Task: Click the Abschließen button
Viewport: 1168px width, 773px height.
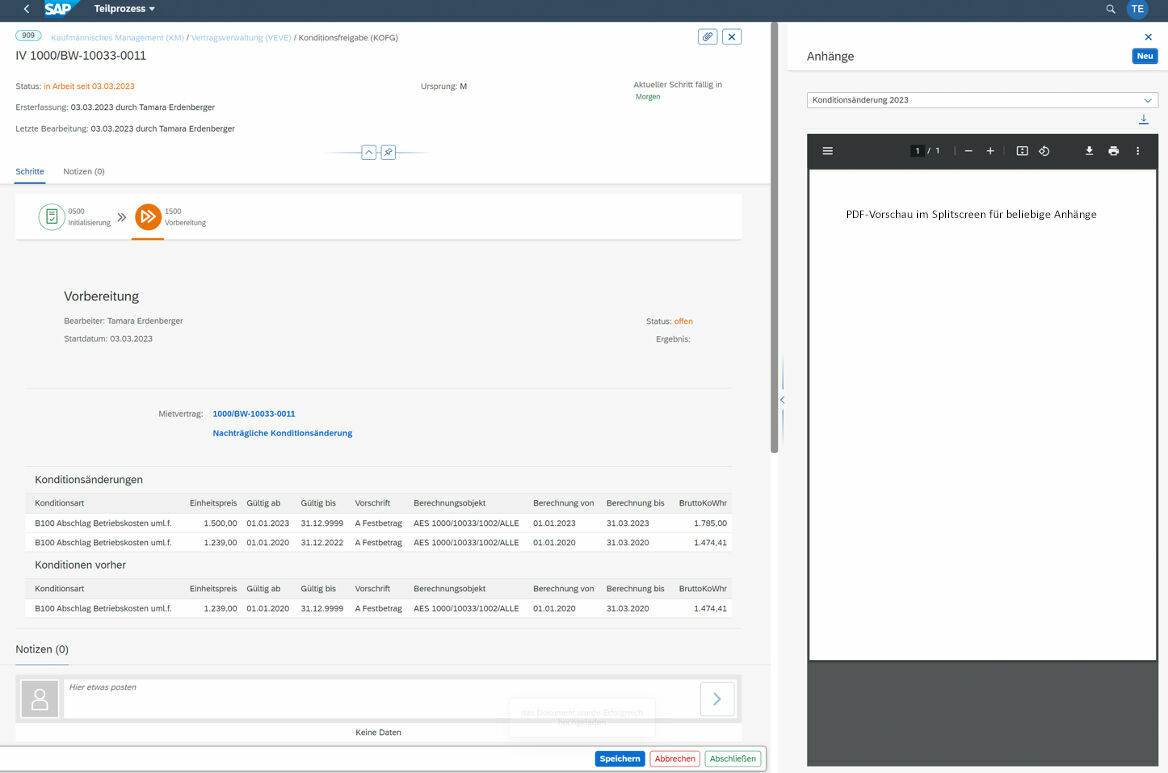Action: click(x=732, y=759)
